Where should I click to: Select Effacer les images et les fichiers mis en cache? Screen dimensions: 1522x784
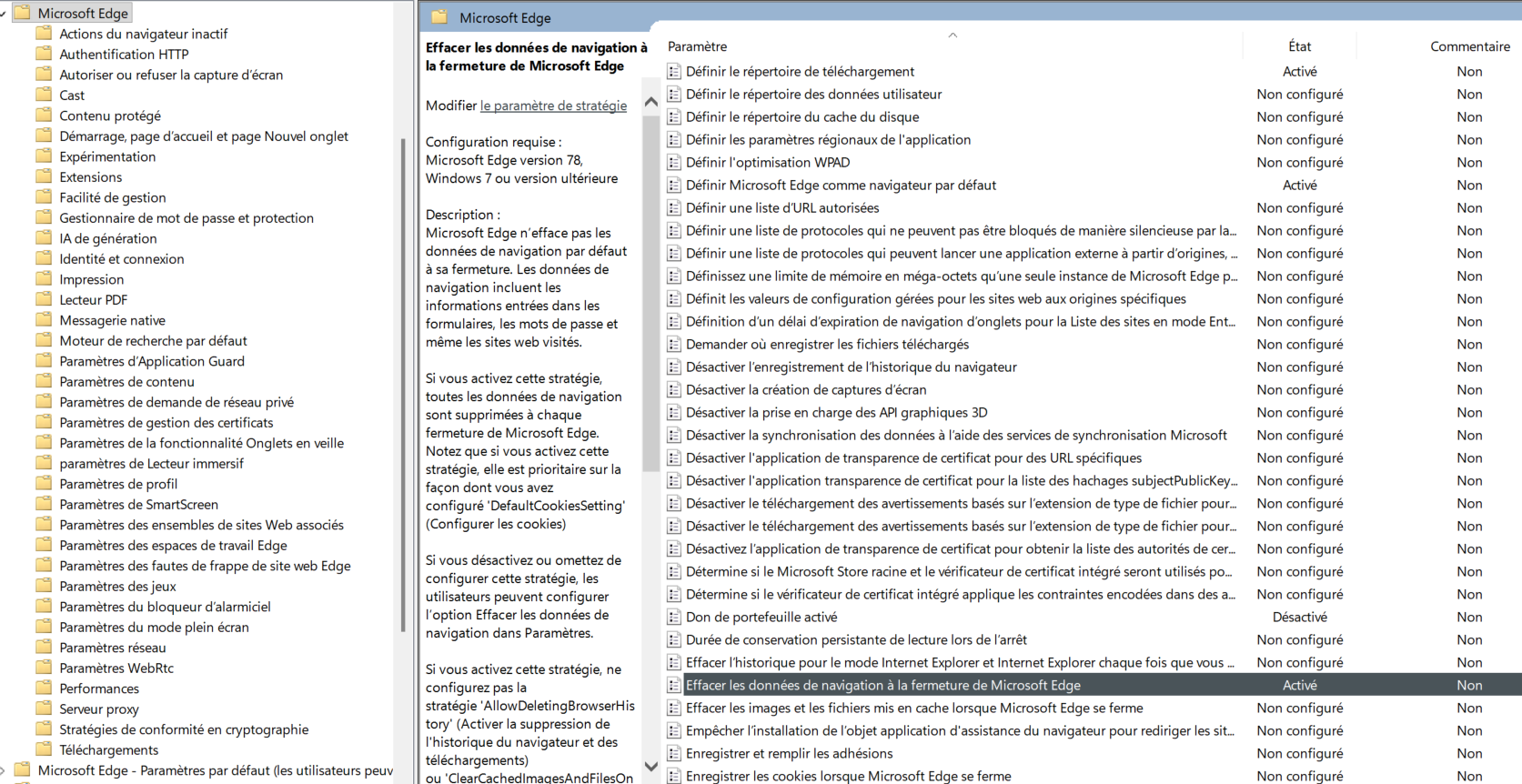[x=914, y=708]
